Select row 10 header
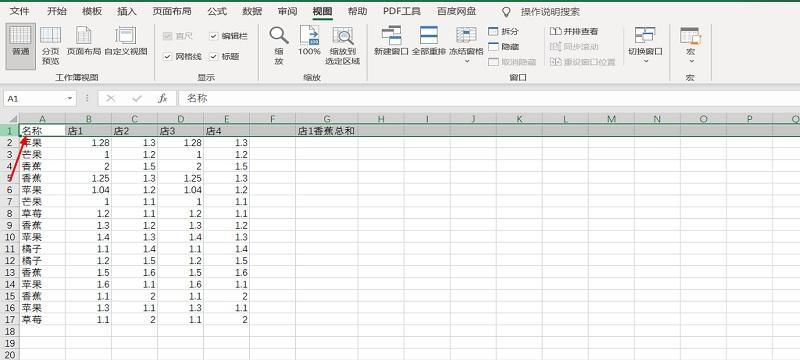The width and height of the screenshot is (800, 360). pos(11,237)
